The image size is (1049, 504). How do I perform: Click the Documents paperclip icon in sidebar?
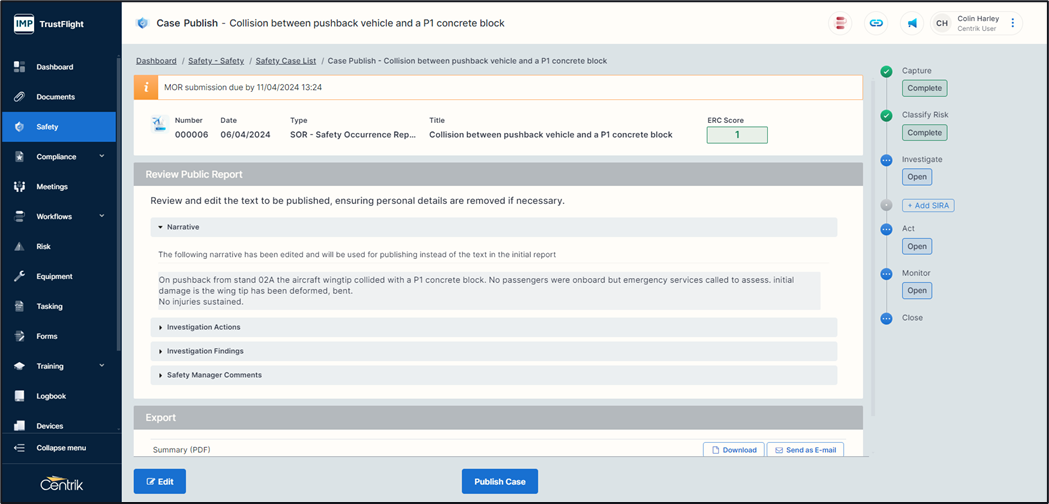click(x=19, y=97)
